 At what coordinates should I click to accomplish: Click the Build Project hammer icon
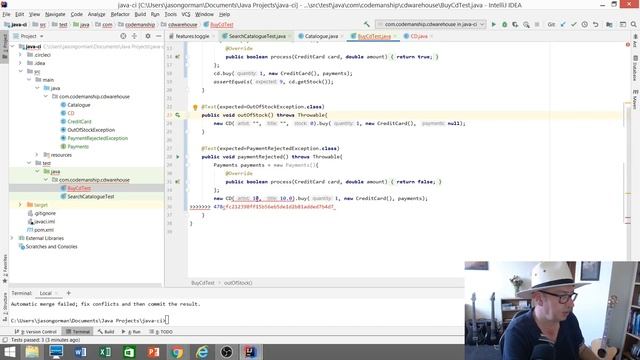click(x=367, y=24)
